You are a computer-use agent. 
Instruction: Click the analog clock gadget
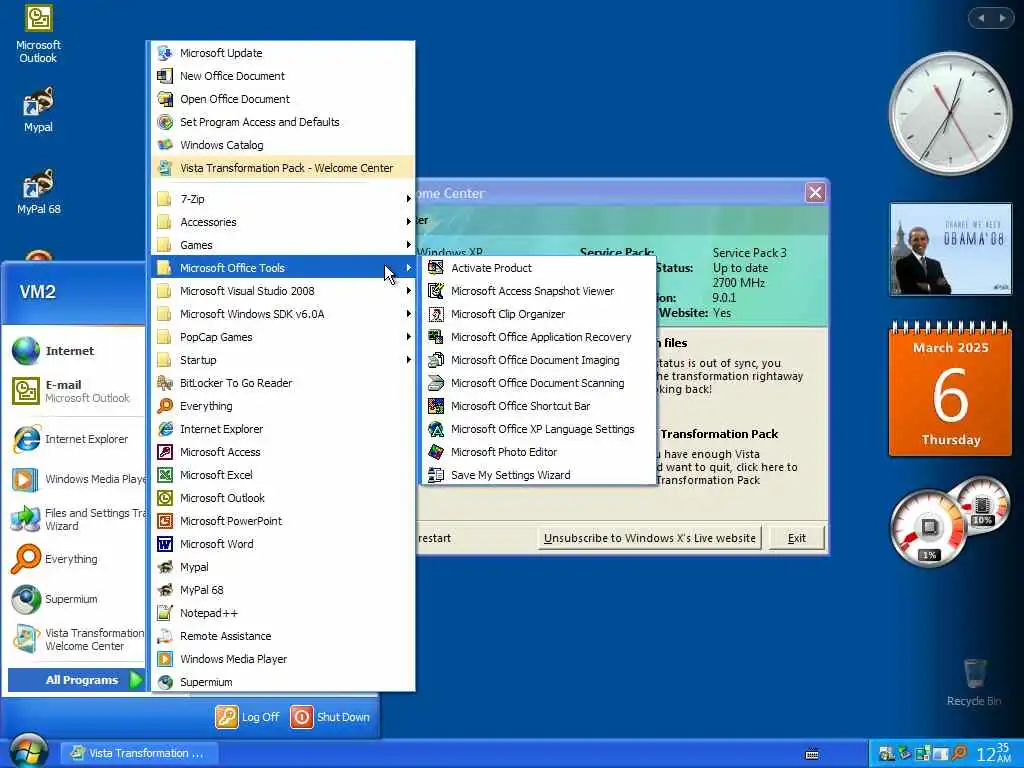950,114
